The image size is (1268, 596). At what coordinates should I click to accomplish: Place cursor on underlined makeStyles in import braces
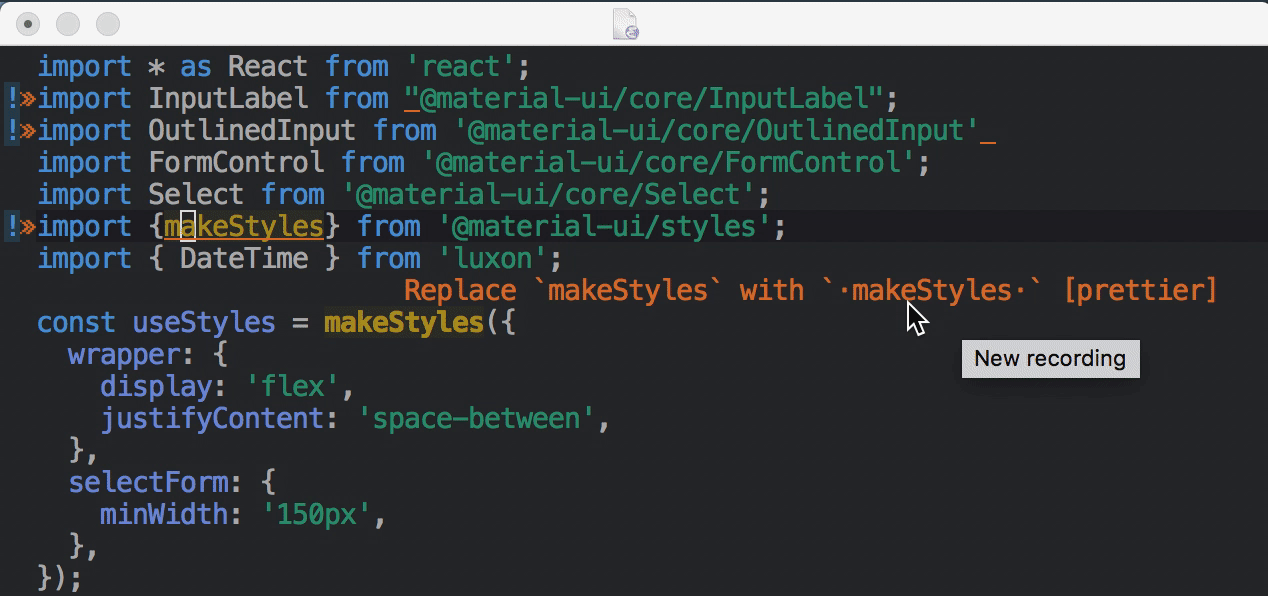point(244,227)
